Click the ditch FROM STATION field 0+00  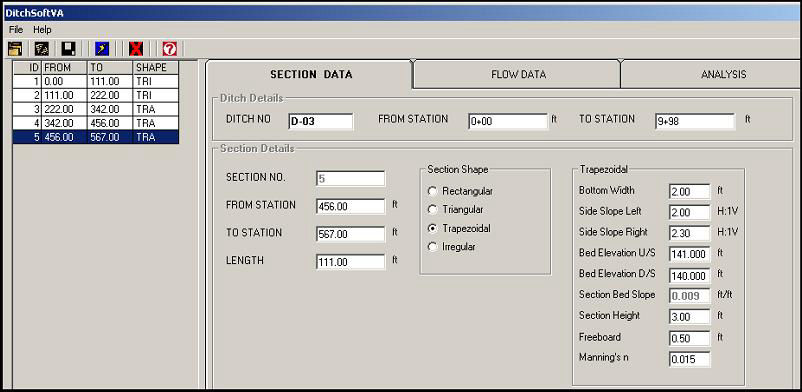coord(508,121)
